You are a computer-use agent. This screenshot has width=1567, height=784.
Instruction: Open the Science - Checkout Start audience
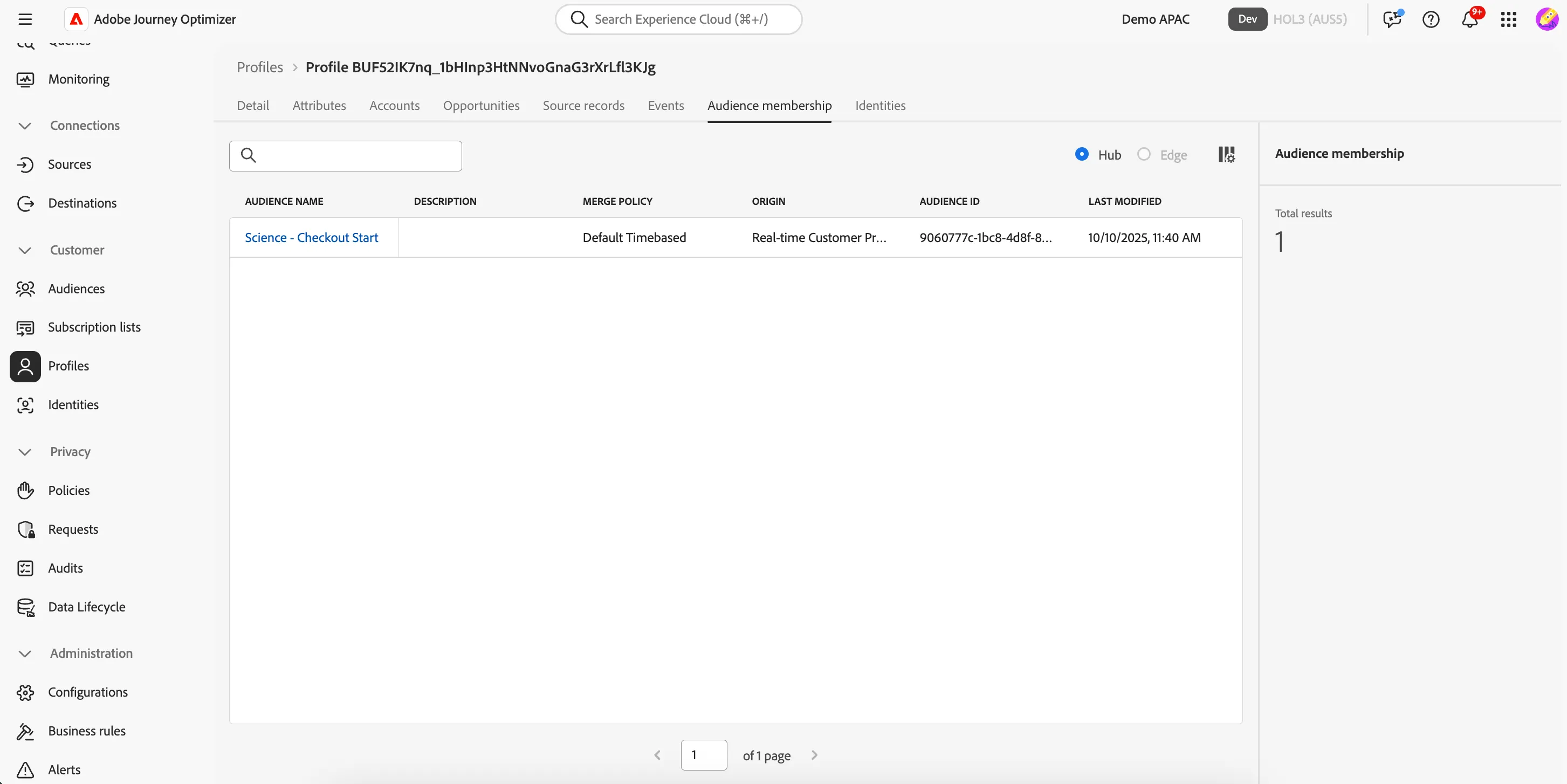pos(312,238)
